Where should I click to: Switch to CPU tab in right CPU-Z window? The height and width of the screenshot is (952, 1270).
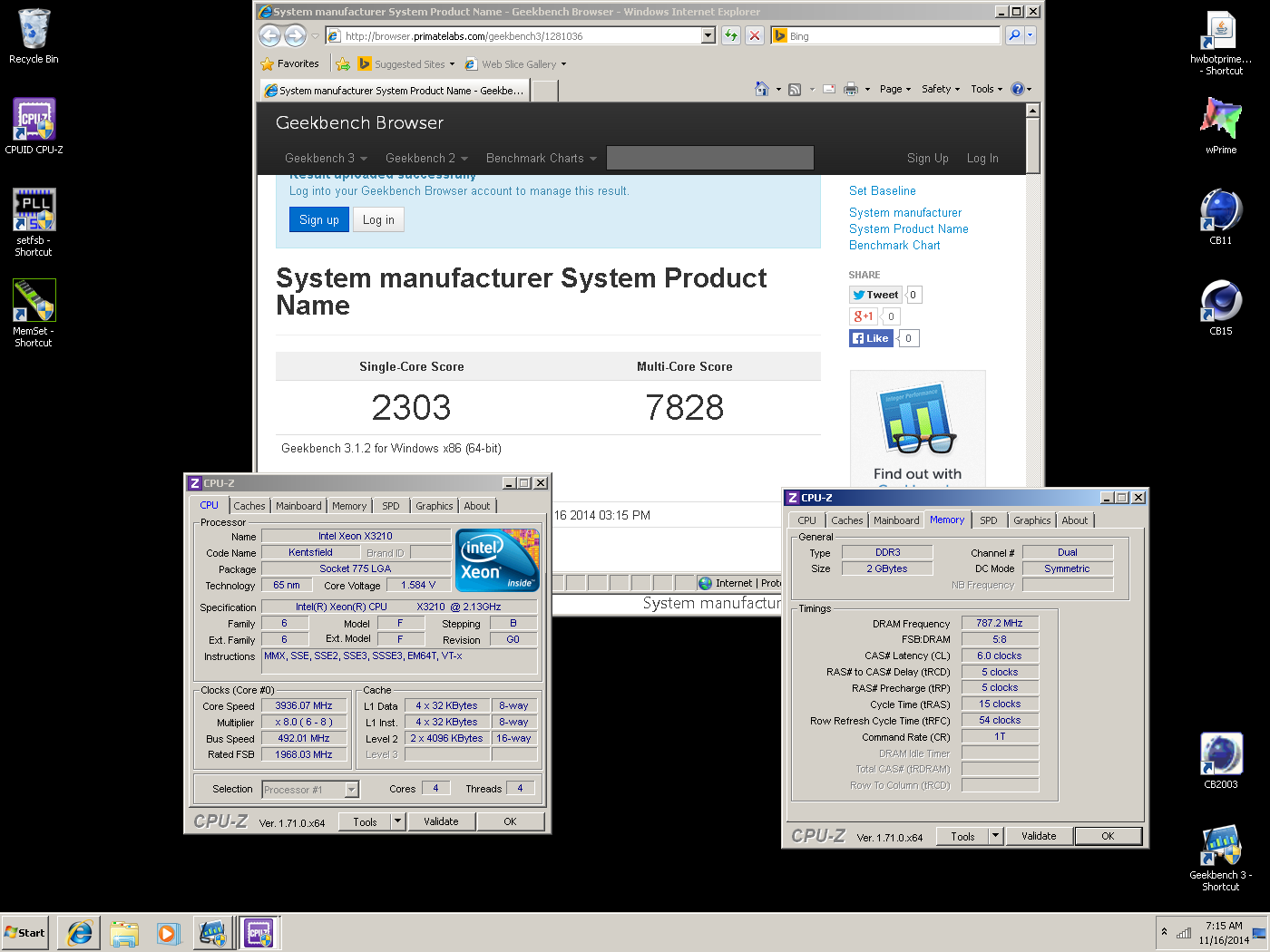pyautogui.click(x=806, y=520)
